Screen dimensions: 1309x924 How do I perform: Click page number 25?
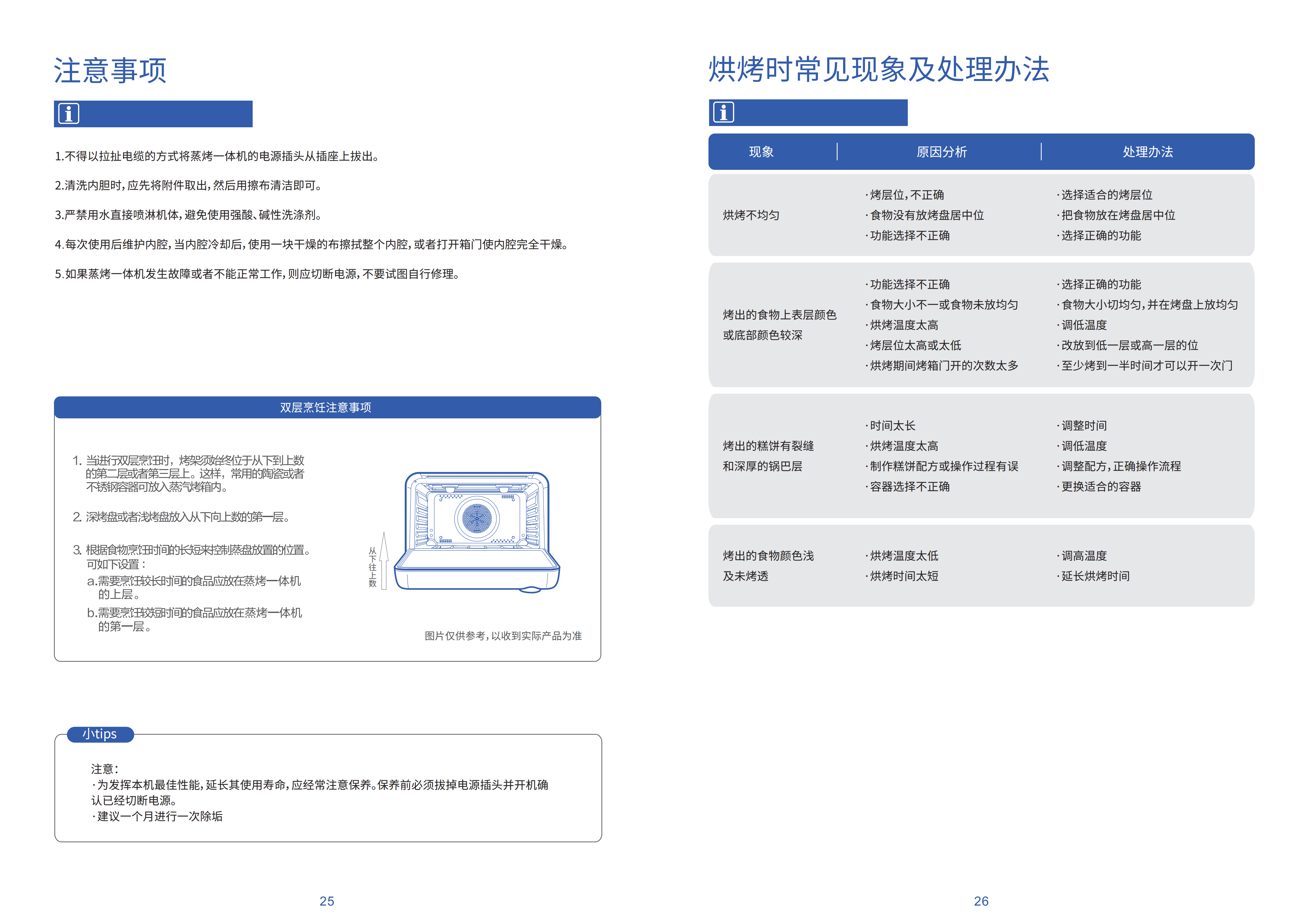click(327, 901)
